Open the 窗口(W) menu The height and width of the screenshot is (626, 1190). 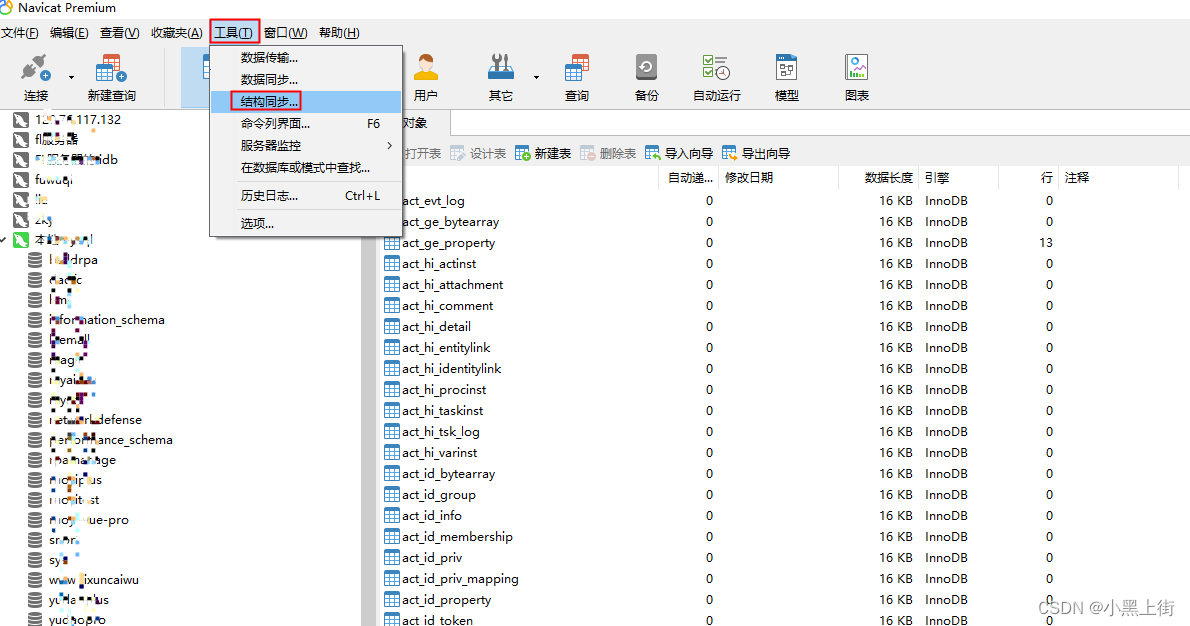pos(285,33)
